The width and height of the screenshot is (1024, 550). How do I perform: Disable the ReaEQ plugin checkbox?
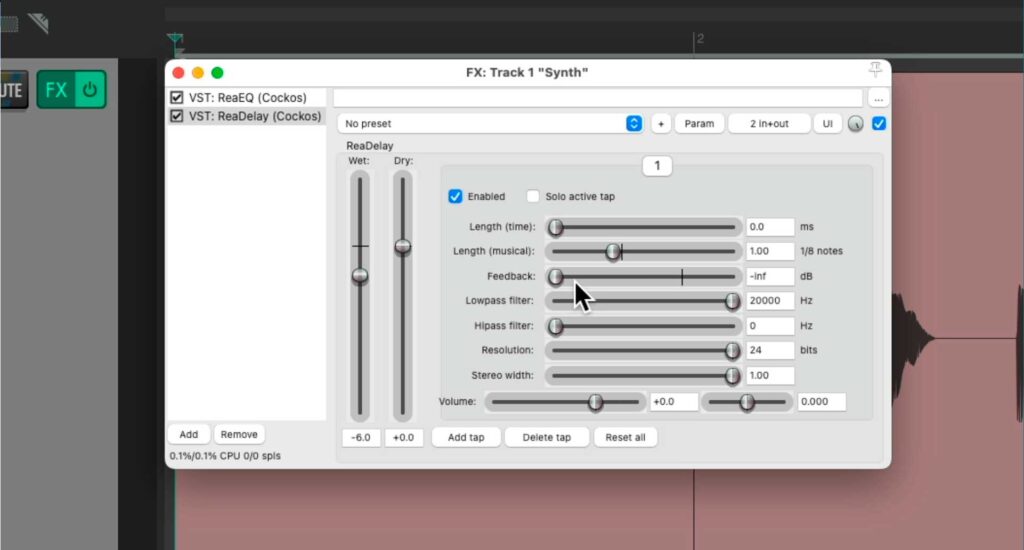tap(176, 97)
